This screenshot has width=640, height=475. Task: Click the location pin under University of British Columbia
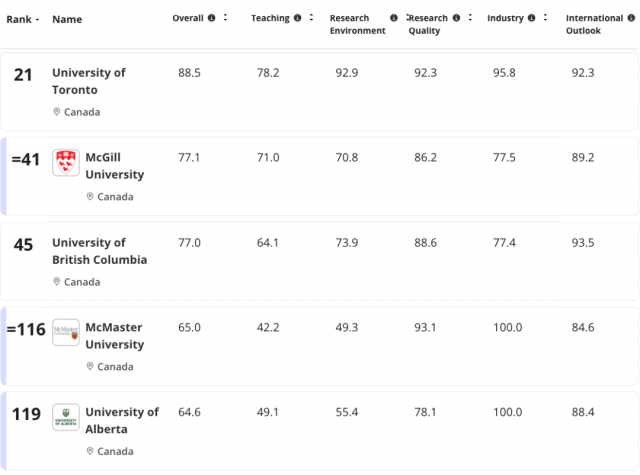(x=57, y=282)
